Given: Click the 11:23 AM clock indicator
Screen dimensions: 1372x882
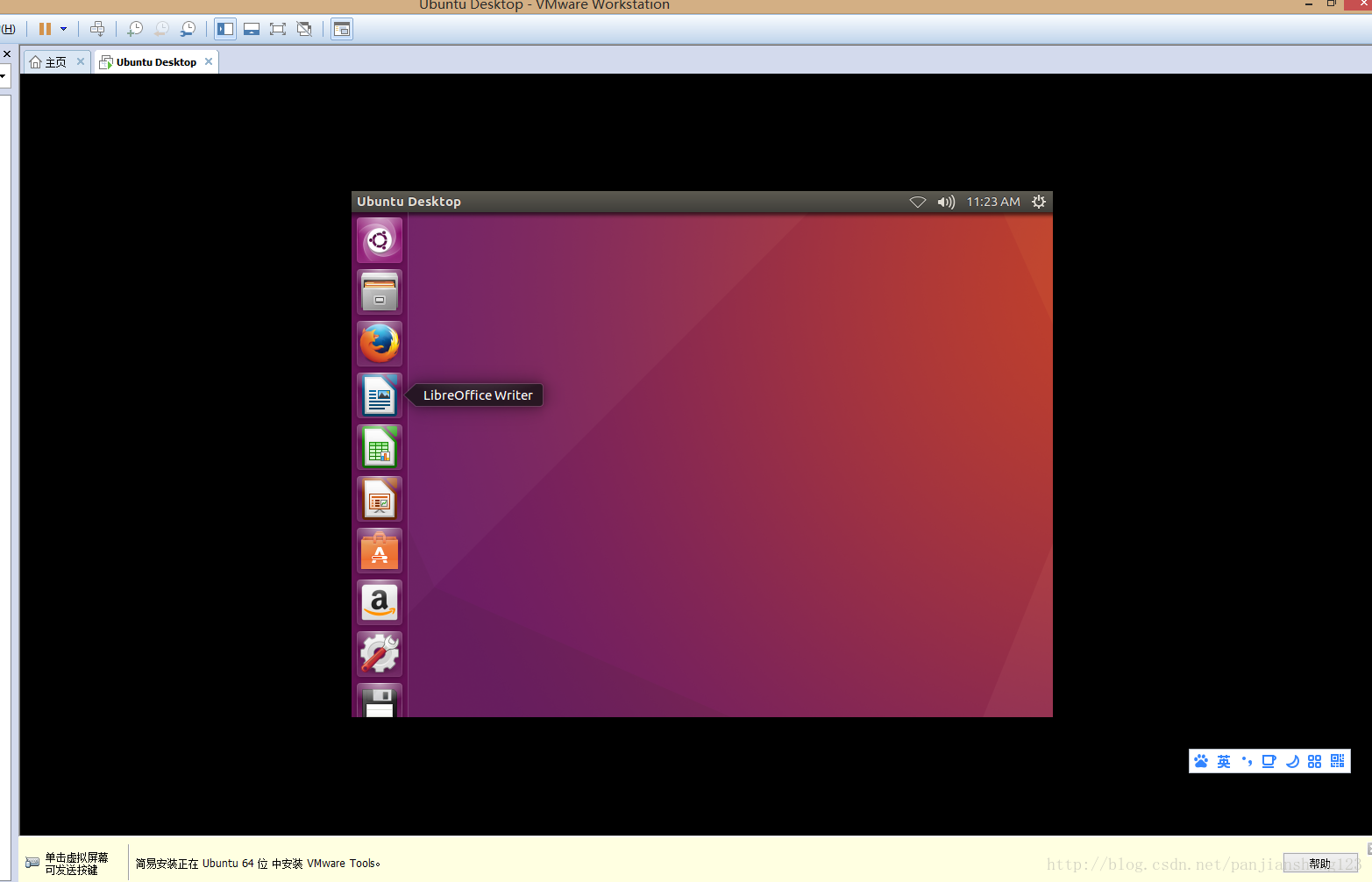Looking at the screenshot, I should click(x=993, y=202).
